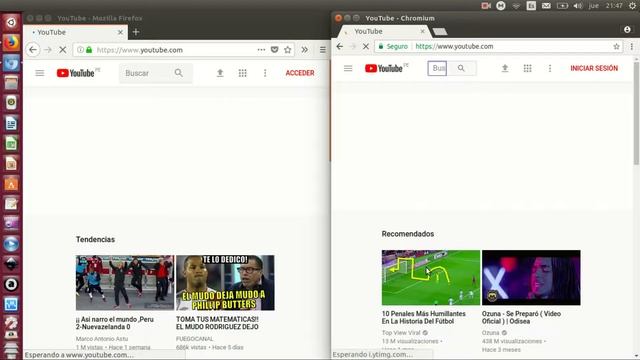The width and height of the screenshot is (640, 360).
Task: Open YouTube settings dots in Chromium
Action: pyautogui.click(x=550, y=69)
